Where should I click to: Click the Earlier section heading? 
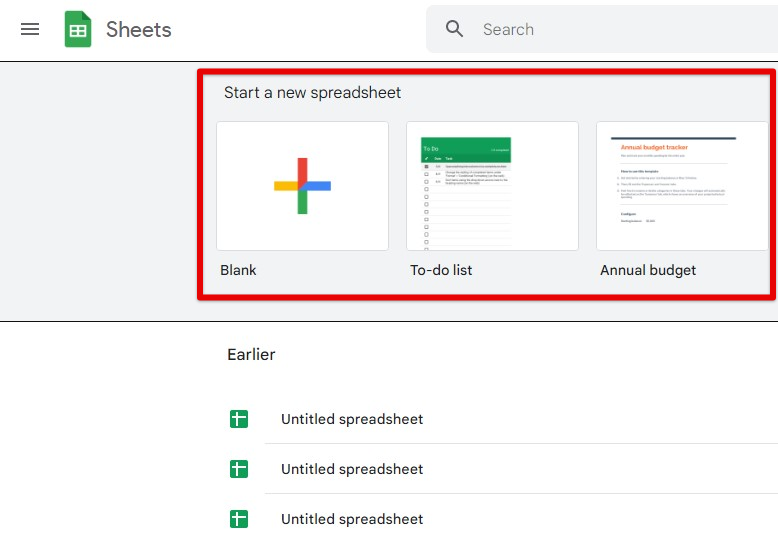coord(251,354)
